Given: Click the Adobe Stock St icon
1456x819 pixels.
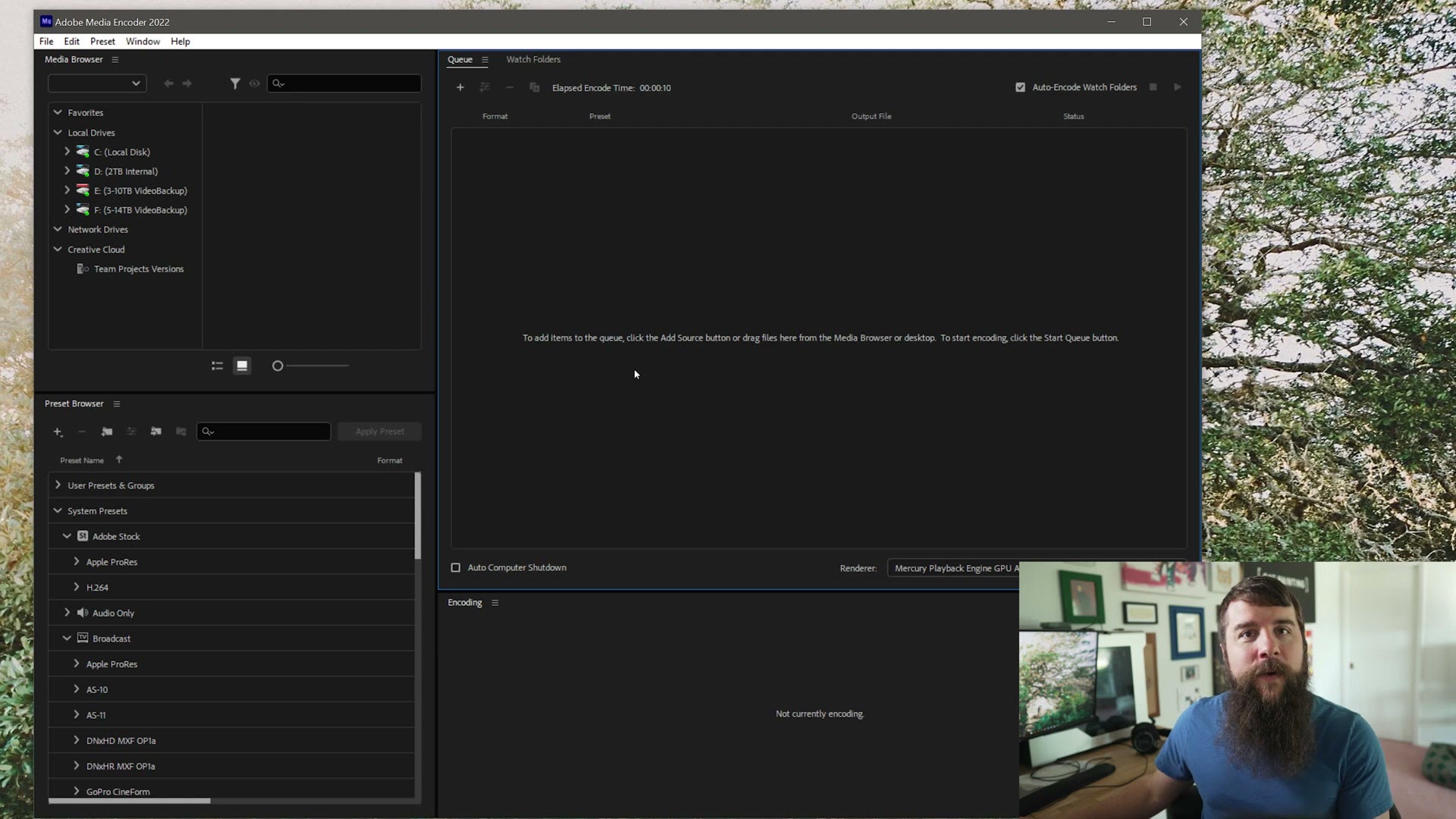Looking at the screenshot, I should click(83, 536).
